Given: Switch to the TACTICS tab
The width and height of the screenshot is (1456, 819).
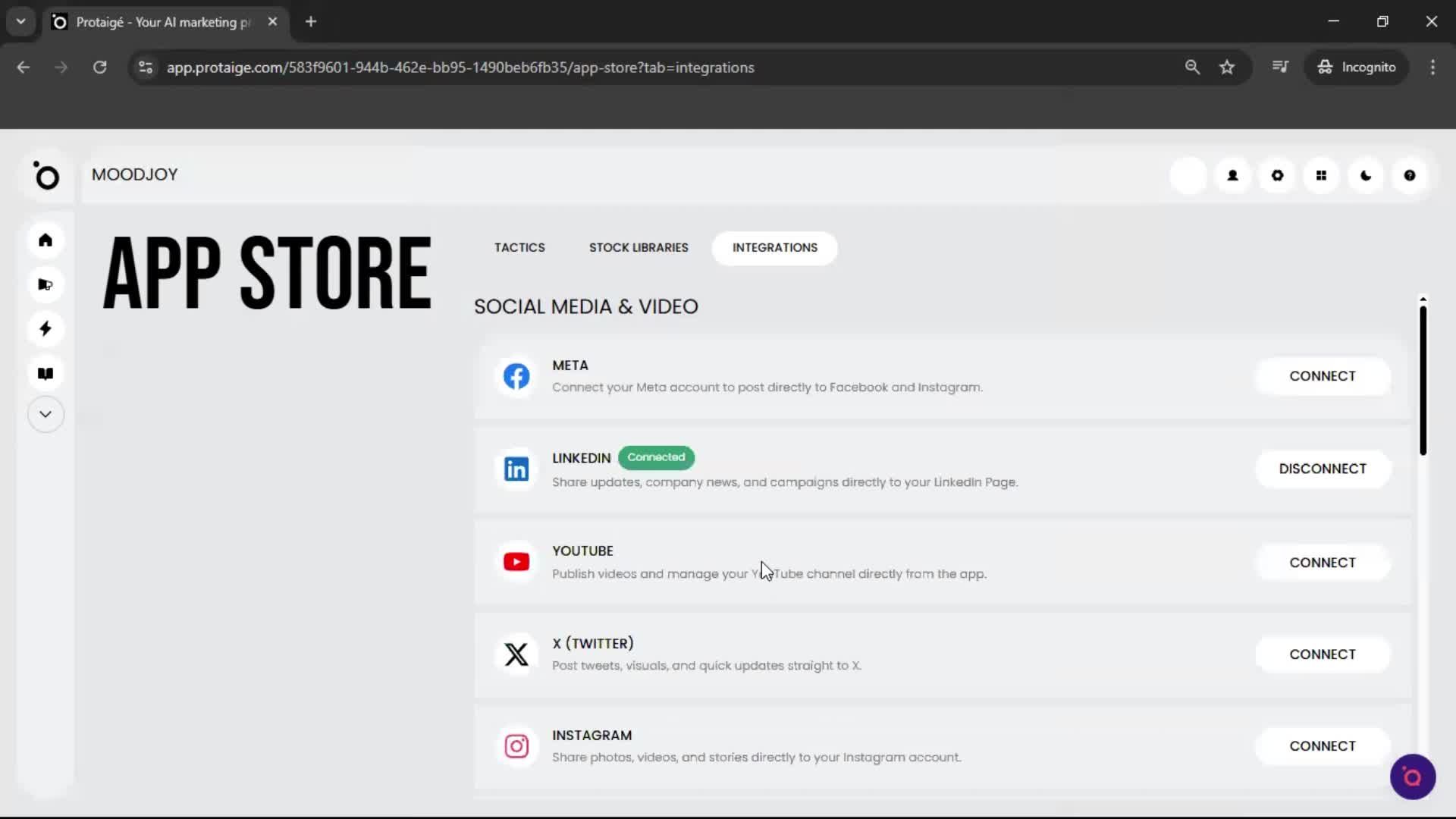Looking at the screenshot, I should [519, 247].
